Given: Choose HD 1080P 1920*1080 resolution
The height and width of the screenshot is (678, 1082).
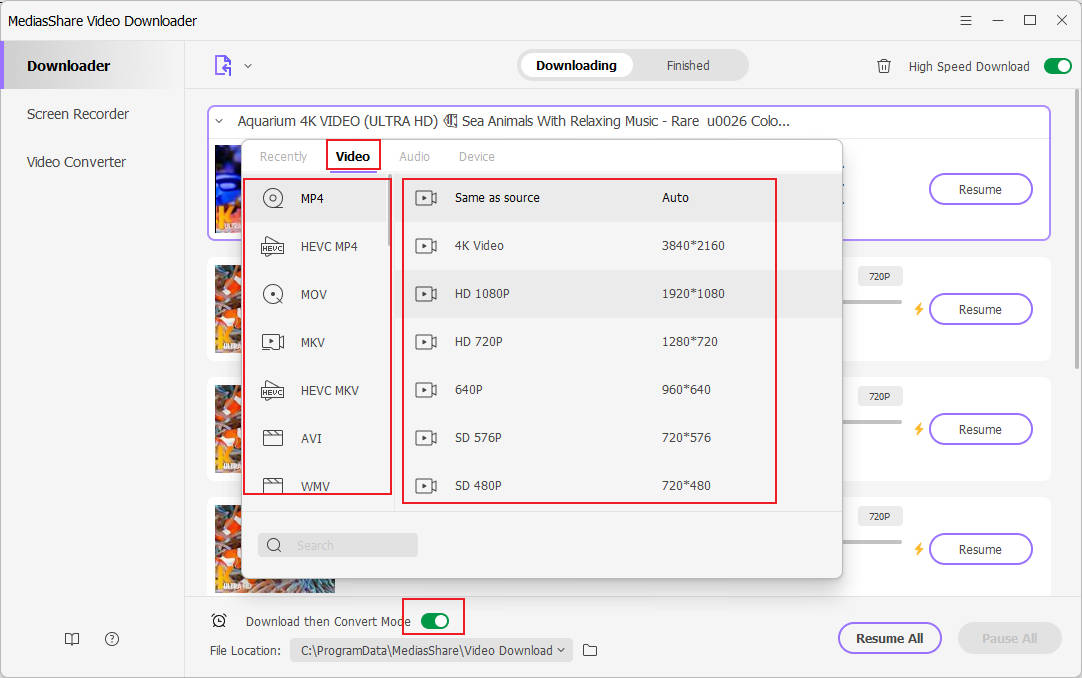Looking at the screenshot, I should coord(588,294).
